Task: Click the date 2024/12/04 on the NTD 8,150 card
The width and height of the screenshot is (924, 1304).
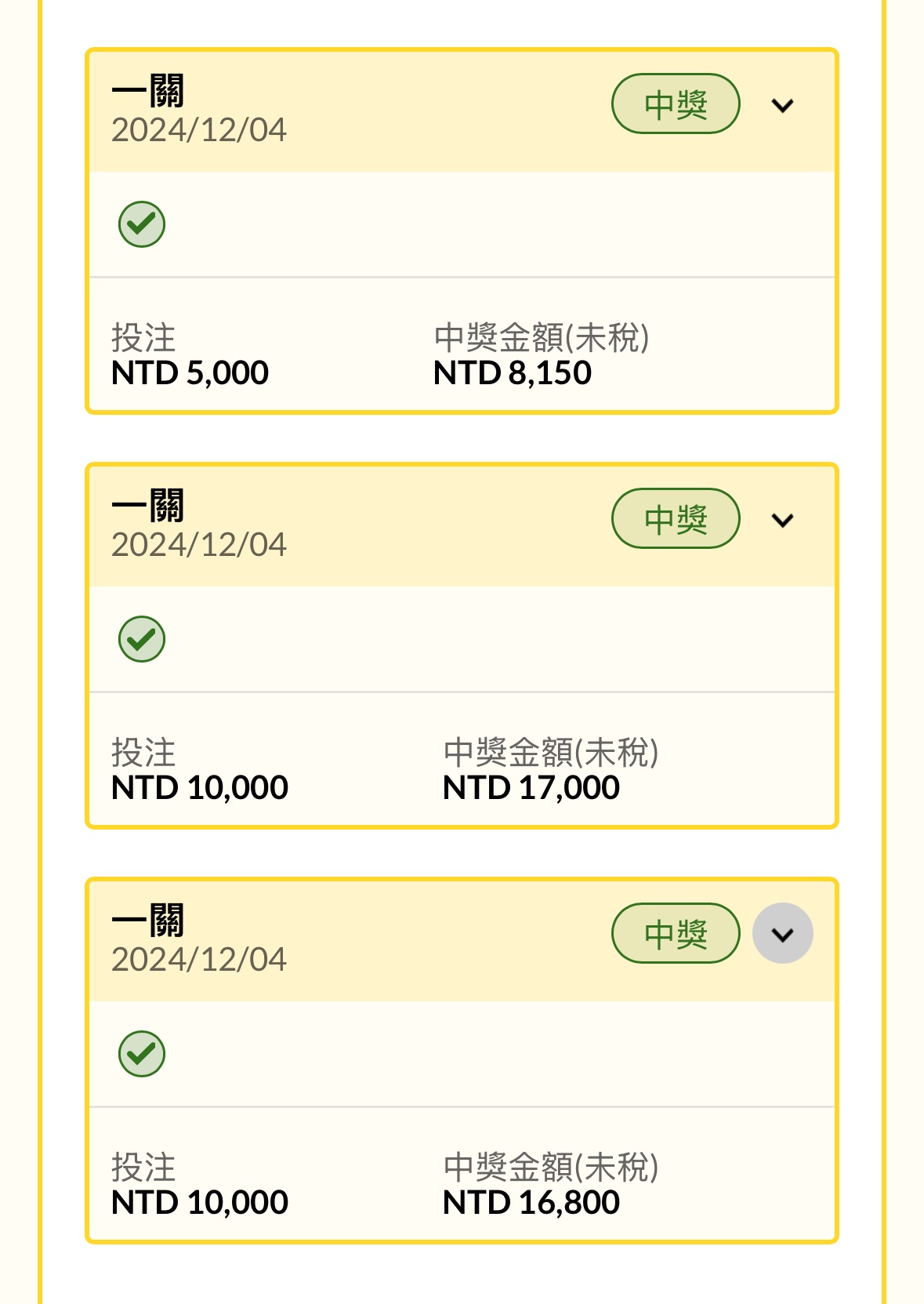Action: tap(199, 130)
